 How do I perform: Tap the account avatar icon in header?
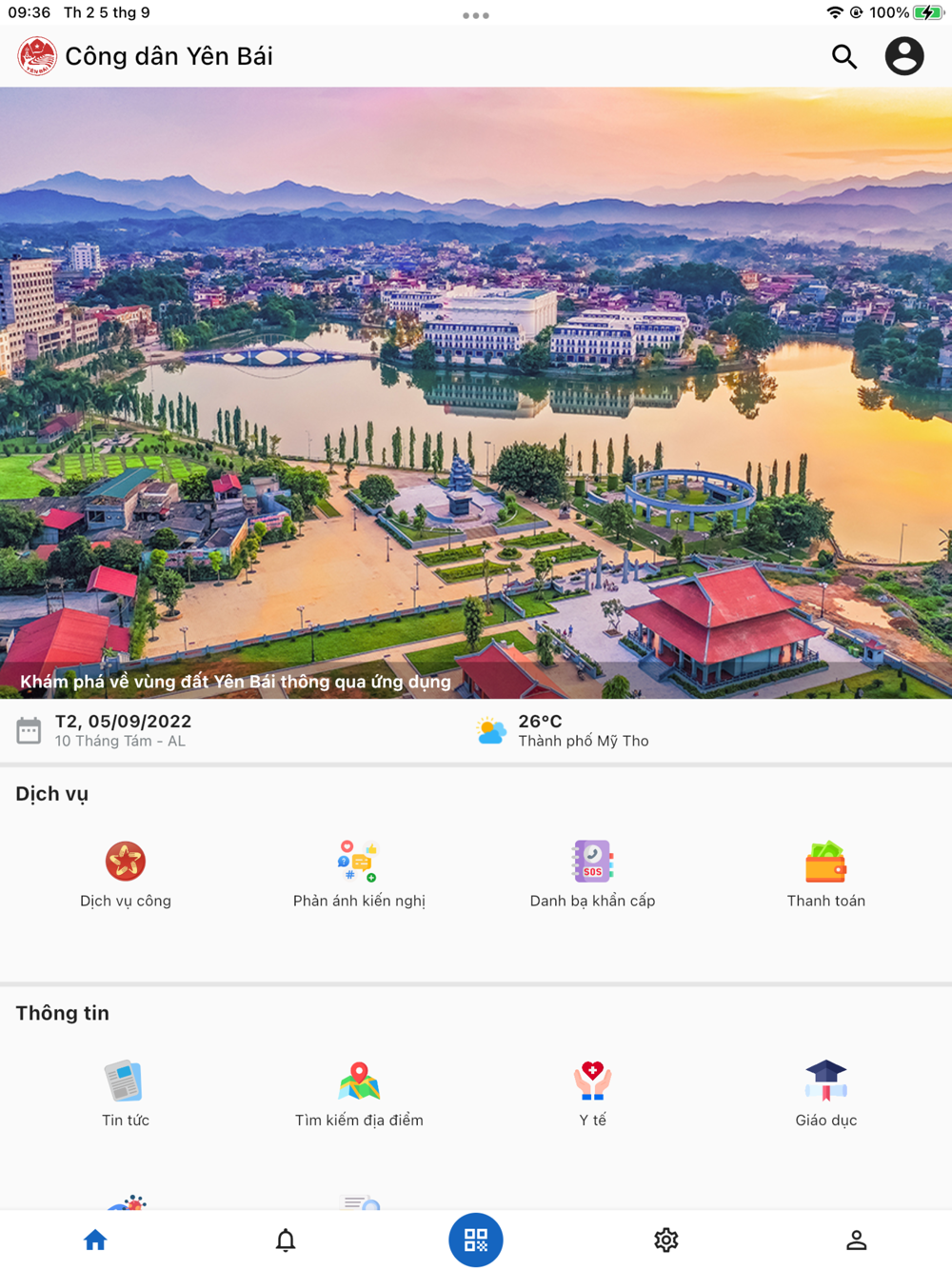(x=904, y=56)
